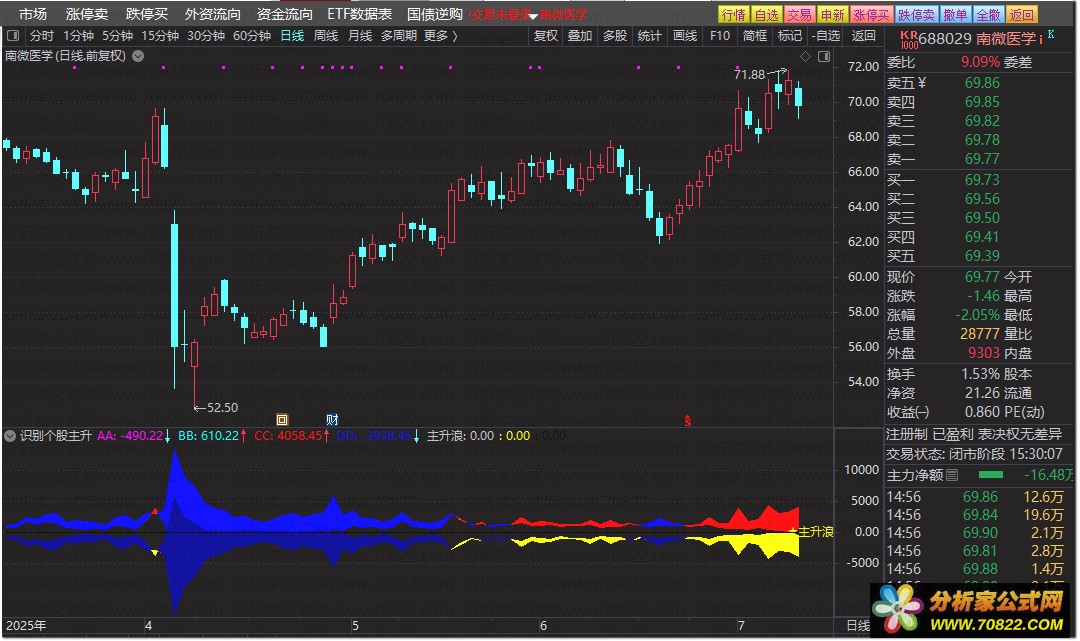The height and width of the screenshot is (641, 1080).
Task: Click the orange 返回 button
Action: pos(1021,14)
